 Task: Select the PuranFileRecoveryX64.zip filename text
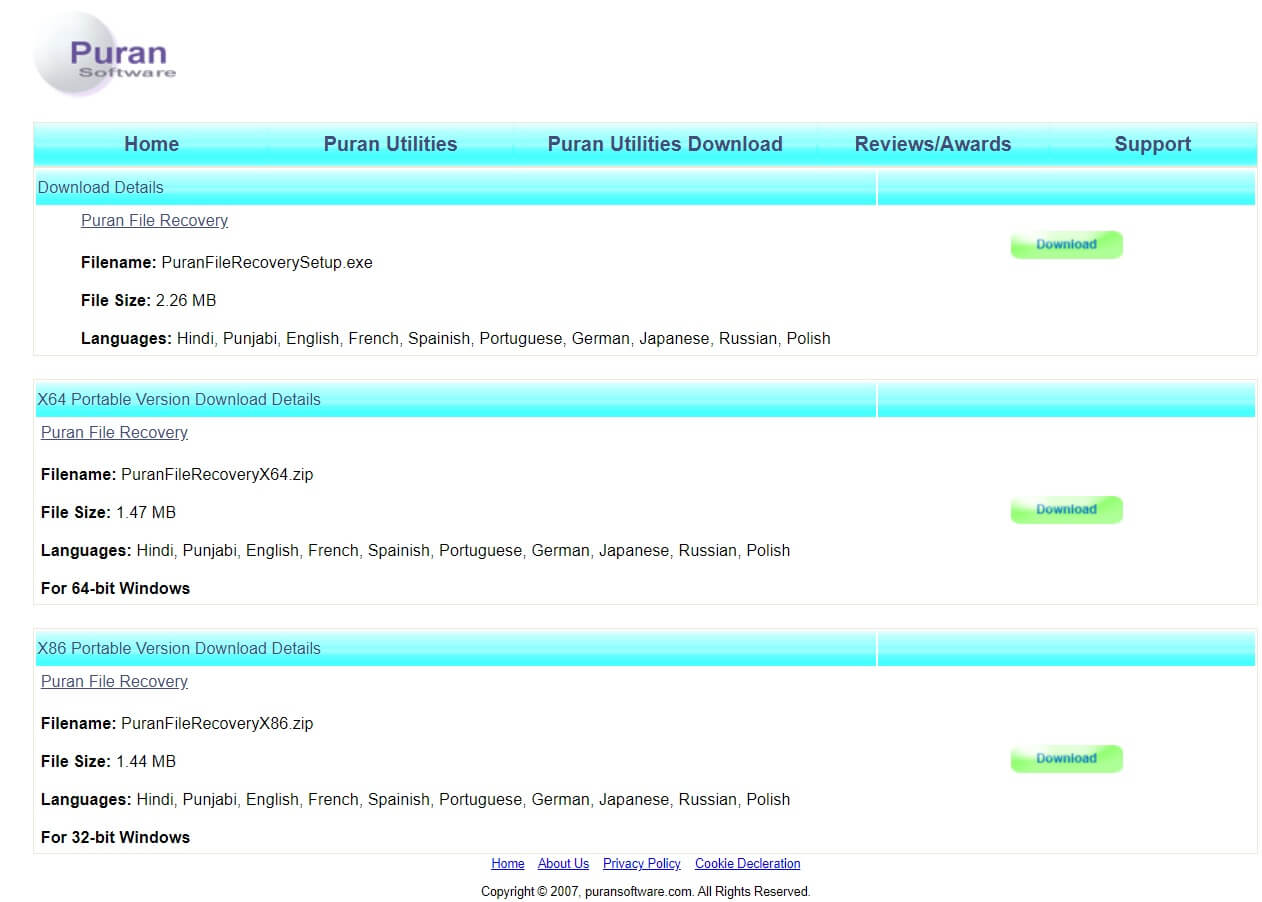[217, 474]
